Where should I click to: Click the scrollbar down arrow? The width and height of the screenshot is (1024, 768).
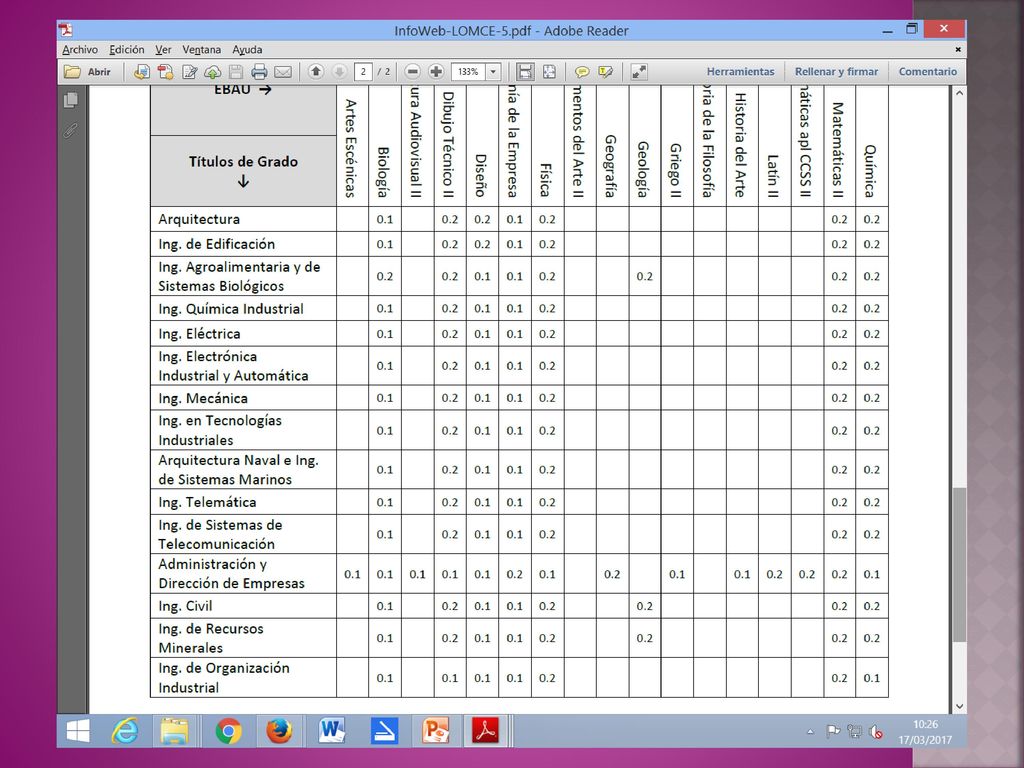[x=959, y=706]
